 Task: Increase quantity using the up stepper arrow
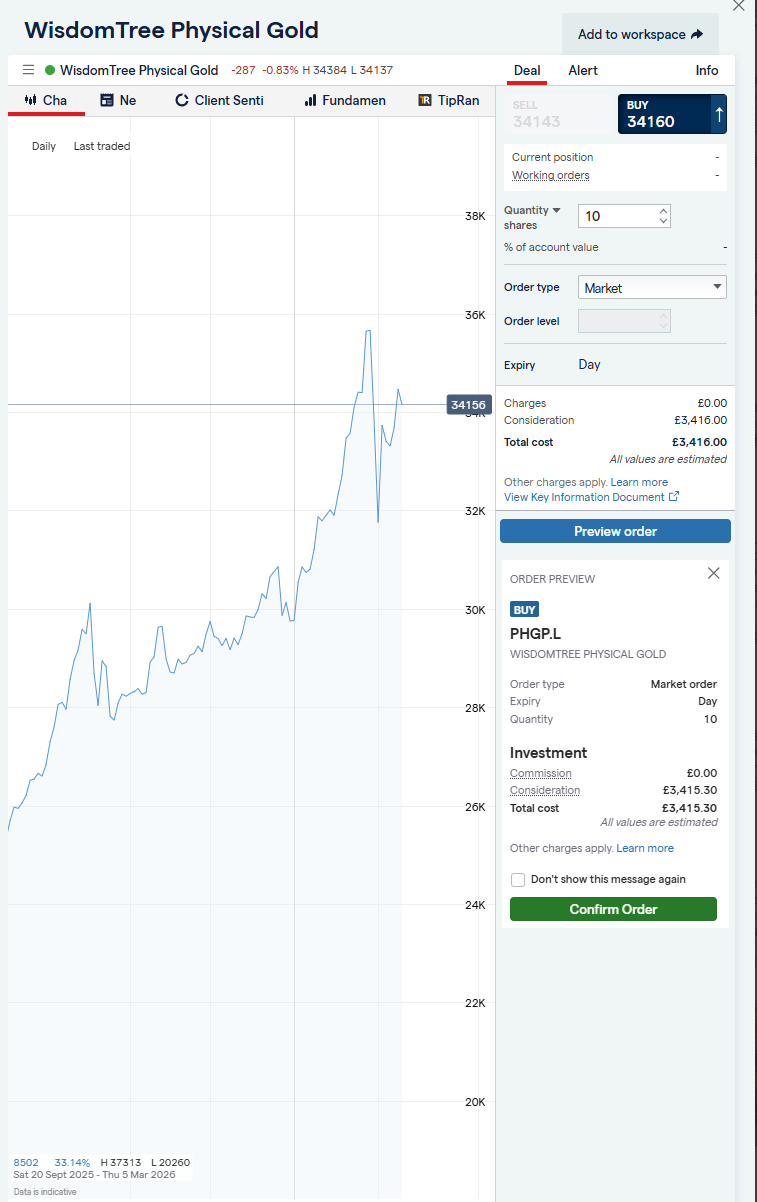pos(663,210)
